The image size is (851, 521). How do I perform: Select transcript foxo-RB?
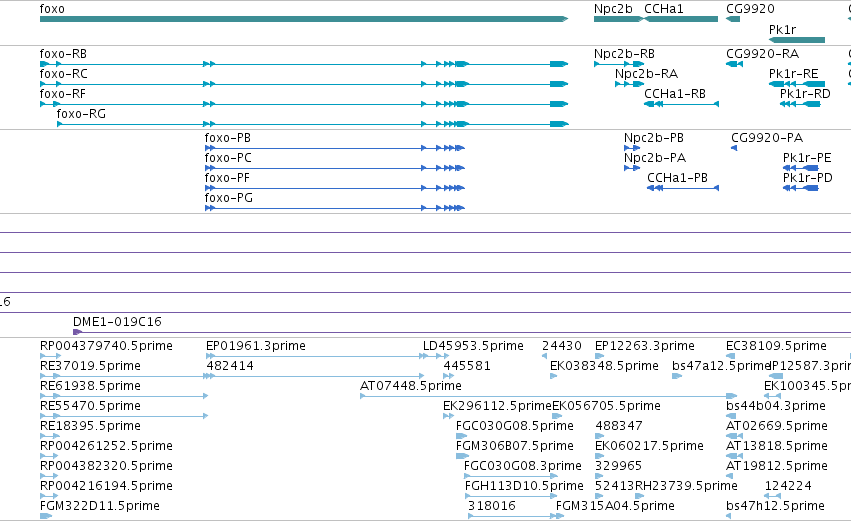(63, 54)
